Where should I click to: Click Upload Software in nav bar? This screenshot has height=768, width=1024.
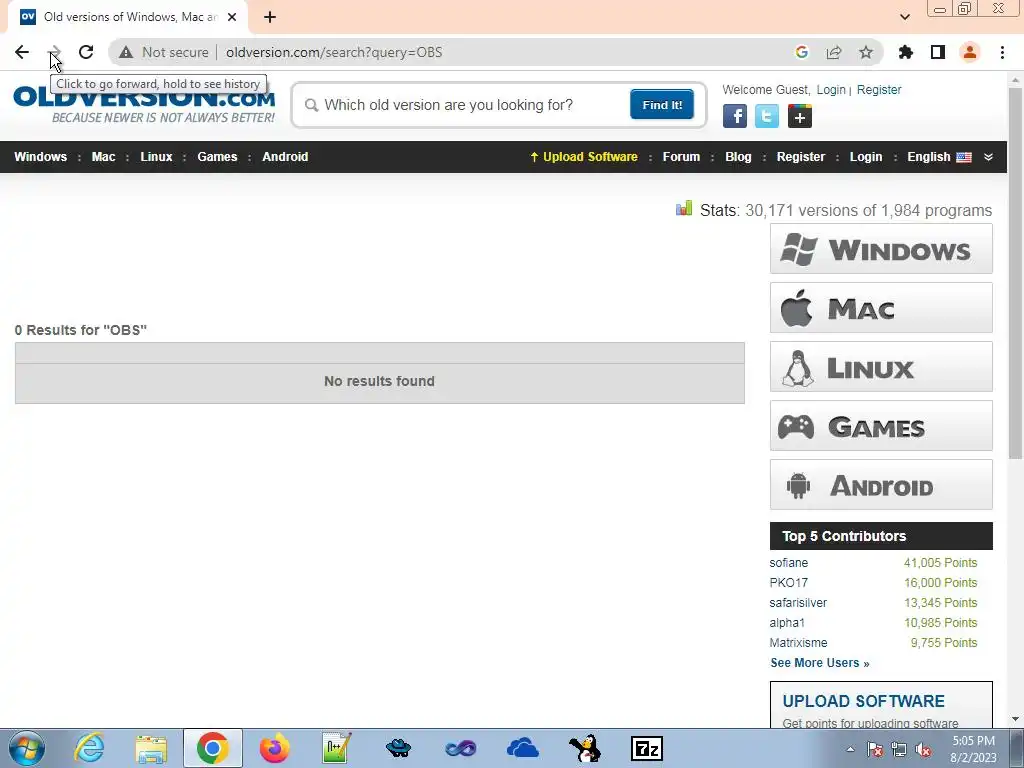[584, 157]
